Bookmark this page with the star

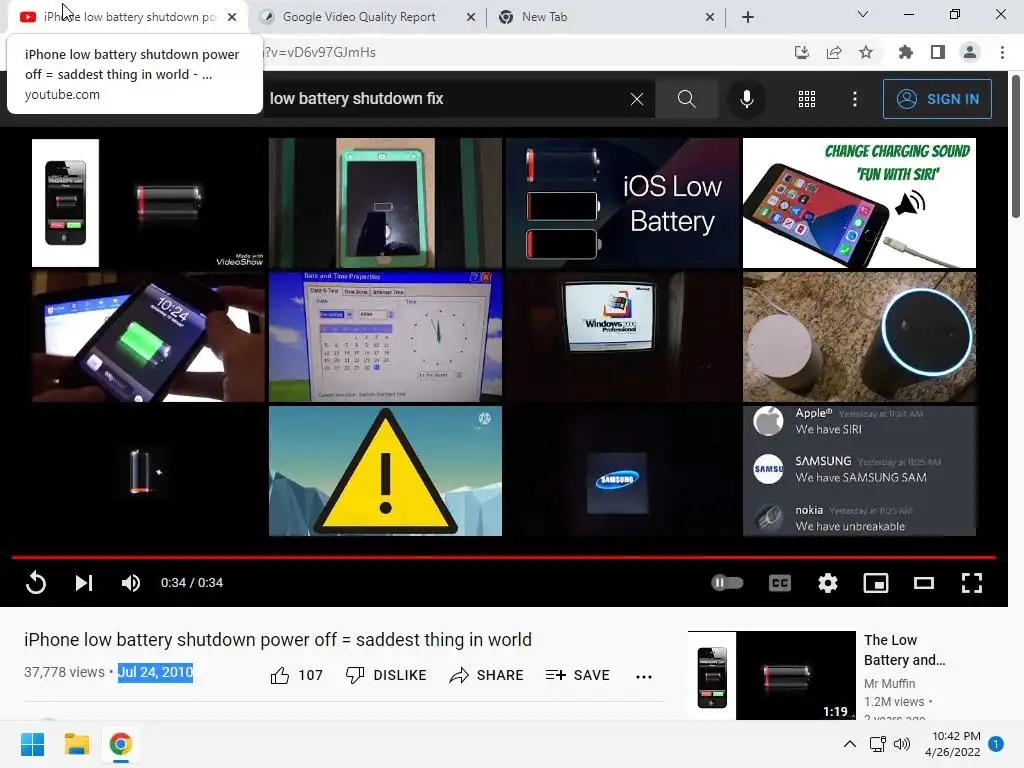click(866, 52)
